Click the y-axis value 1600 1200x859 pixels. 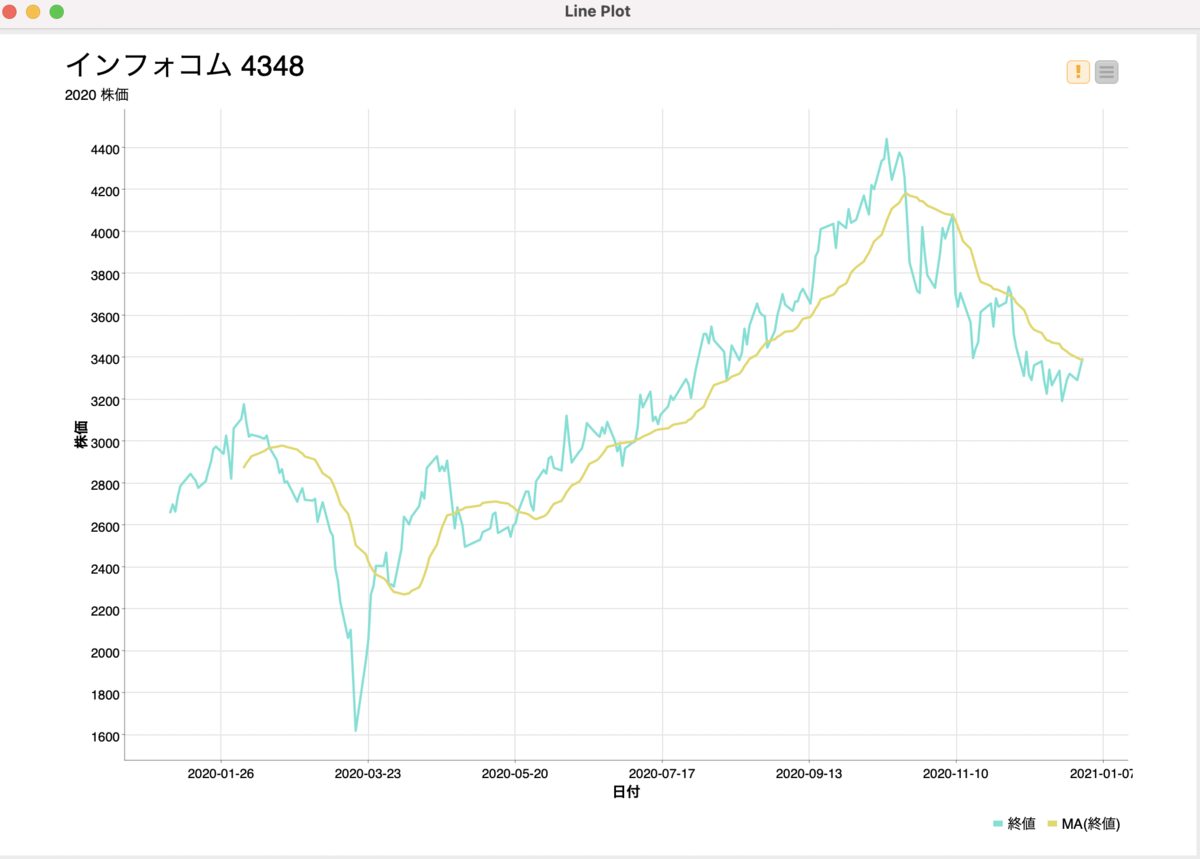pos(106,736)
